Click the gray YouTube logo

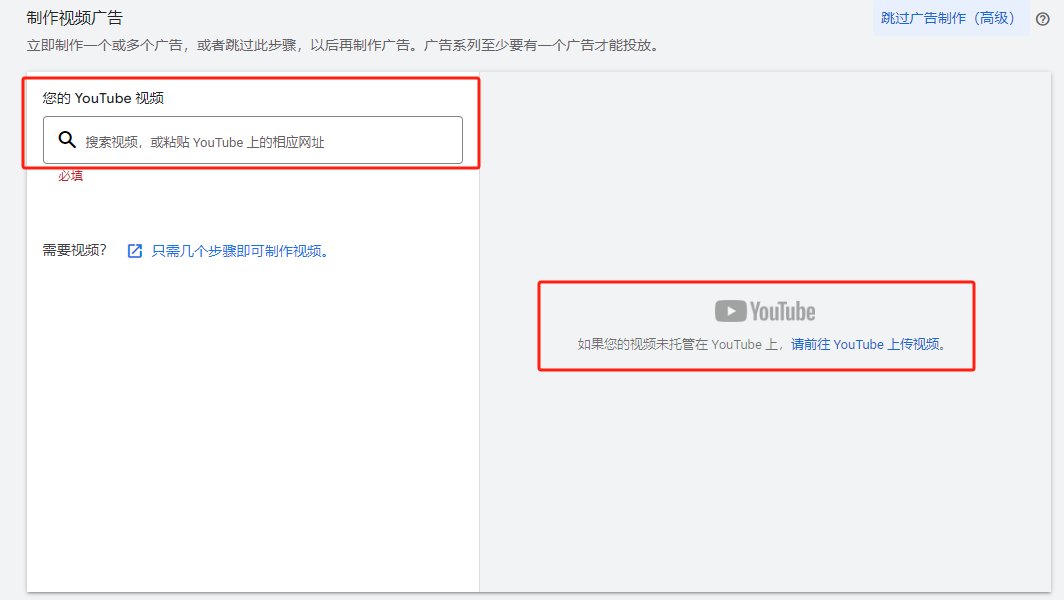coord(765,312)
